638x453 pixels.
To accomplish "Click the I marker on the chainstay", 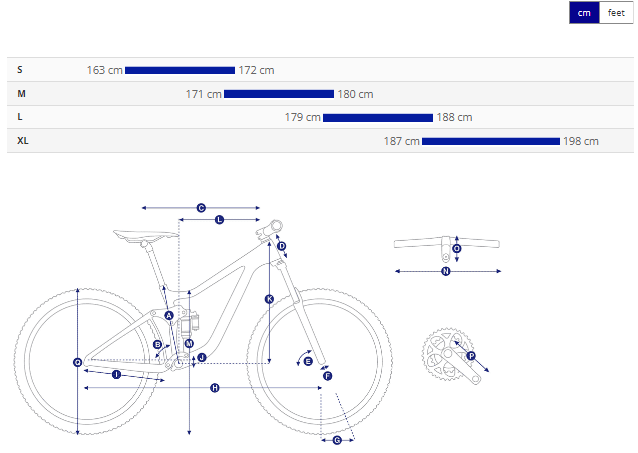I will 116,374.
